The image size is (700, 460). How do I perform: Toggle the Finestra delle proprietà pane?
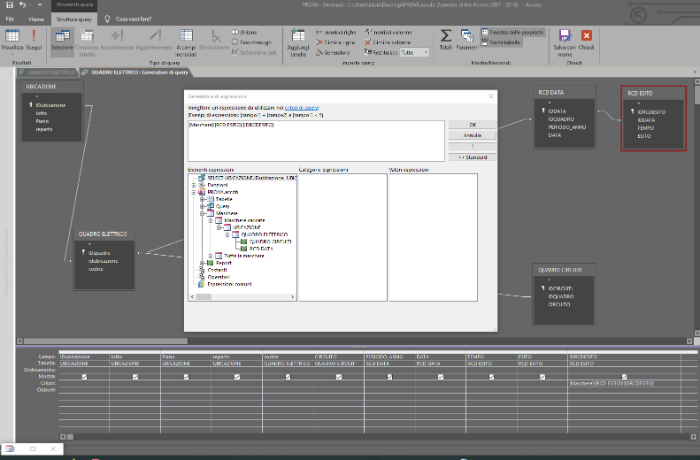[512, 32]
